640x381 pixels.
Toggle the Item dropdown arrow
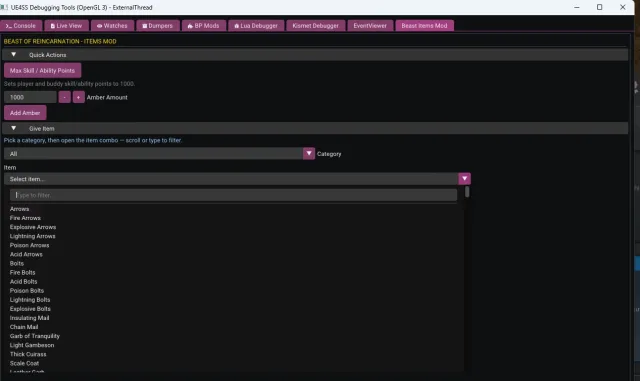(464, 178)
